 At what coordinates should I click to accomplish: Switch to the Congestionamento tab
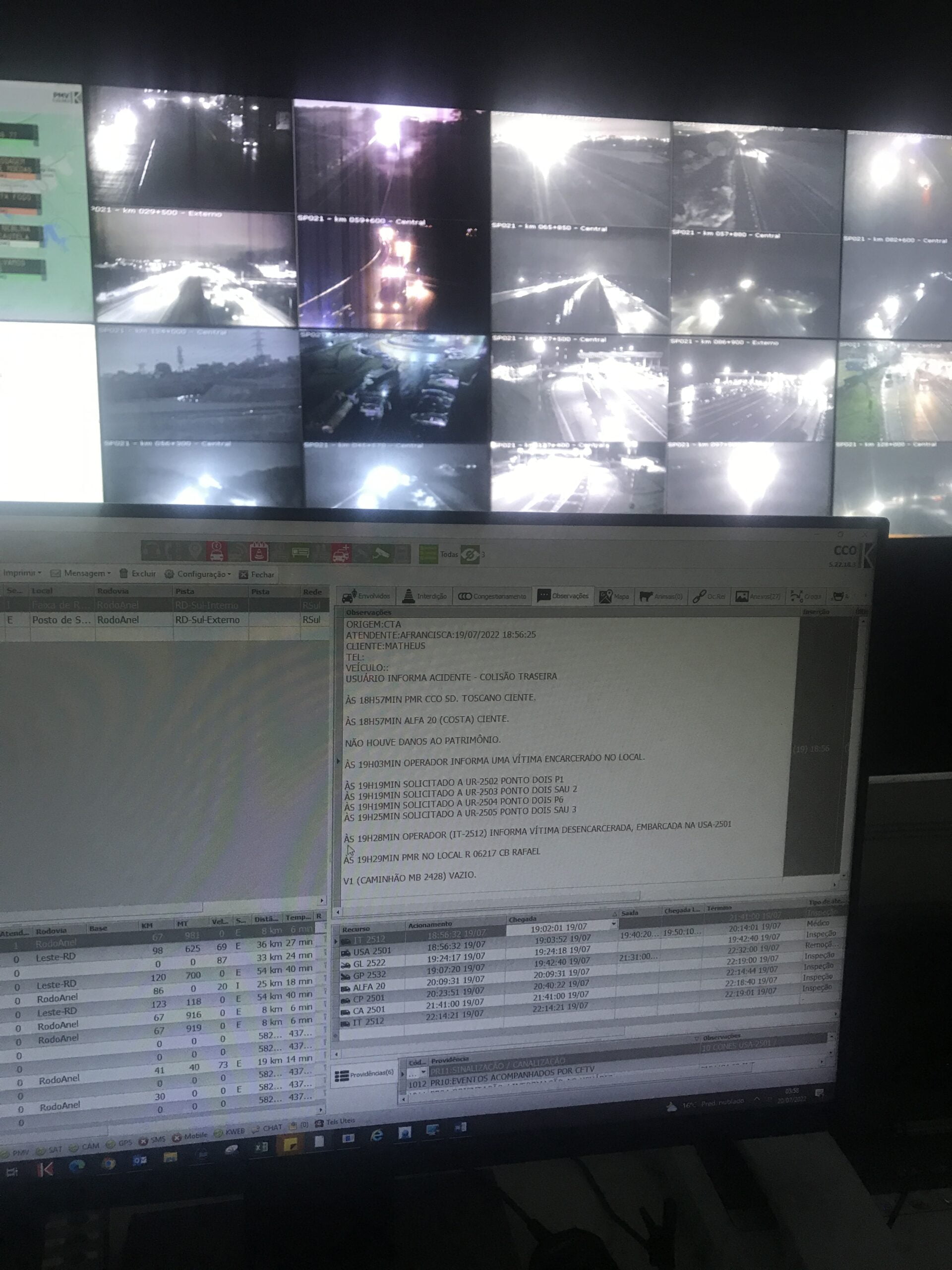(x=492, y=596)
